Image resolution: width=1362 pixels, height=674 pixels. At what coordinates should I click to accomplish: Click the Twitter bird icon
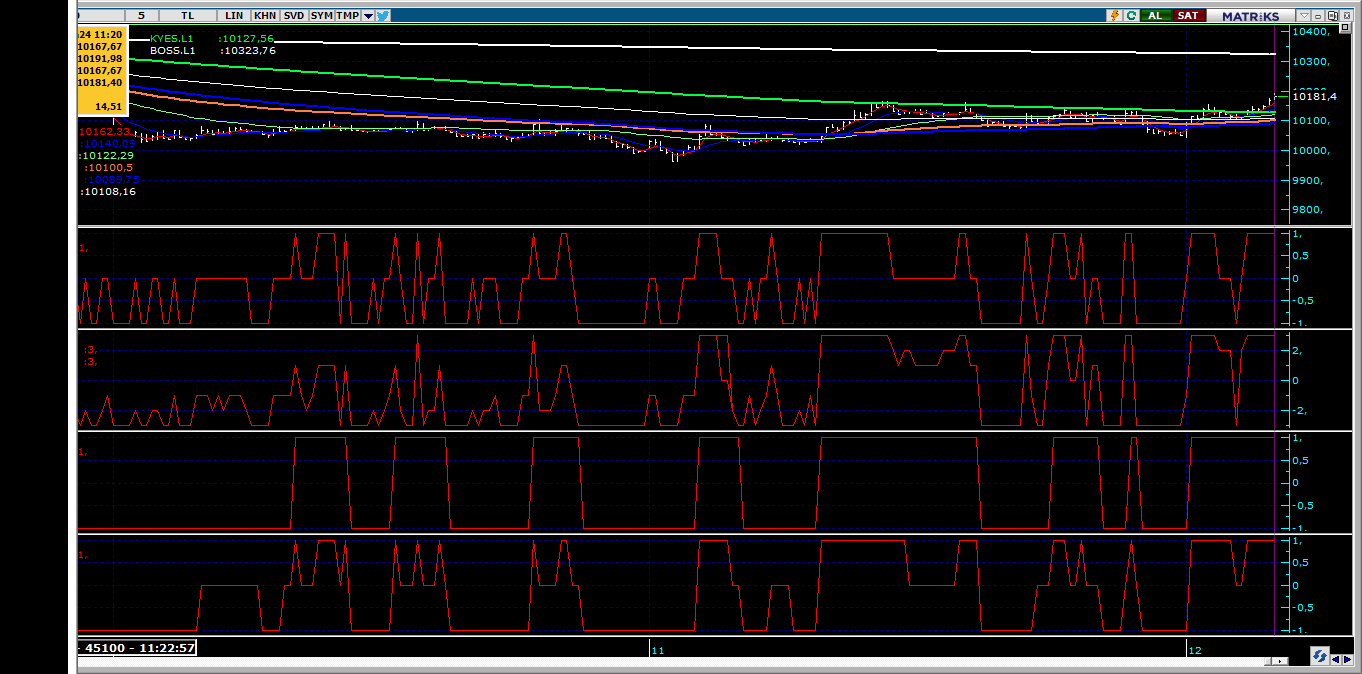(x=382, y=16)
